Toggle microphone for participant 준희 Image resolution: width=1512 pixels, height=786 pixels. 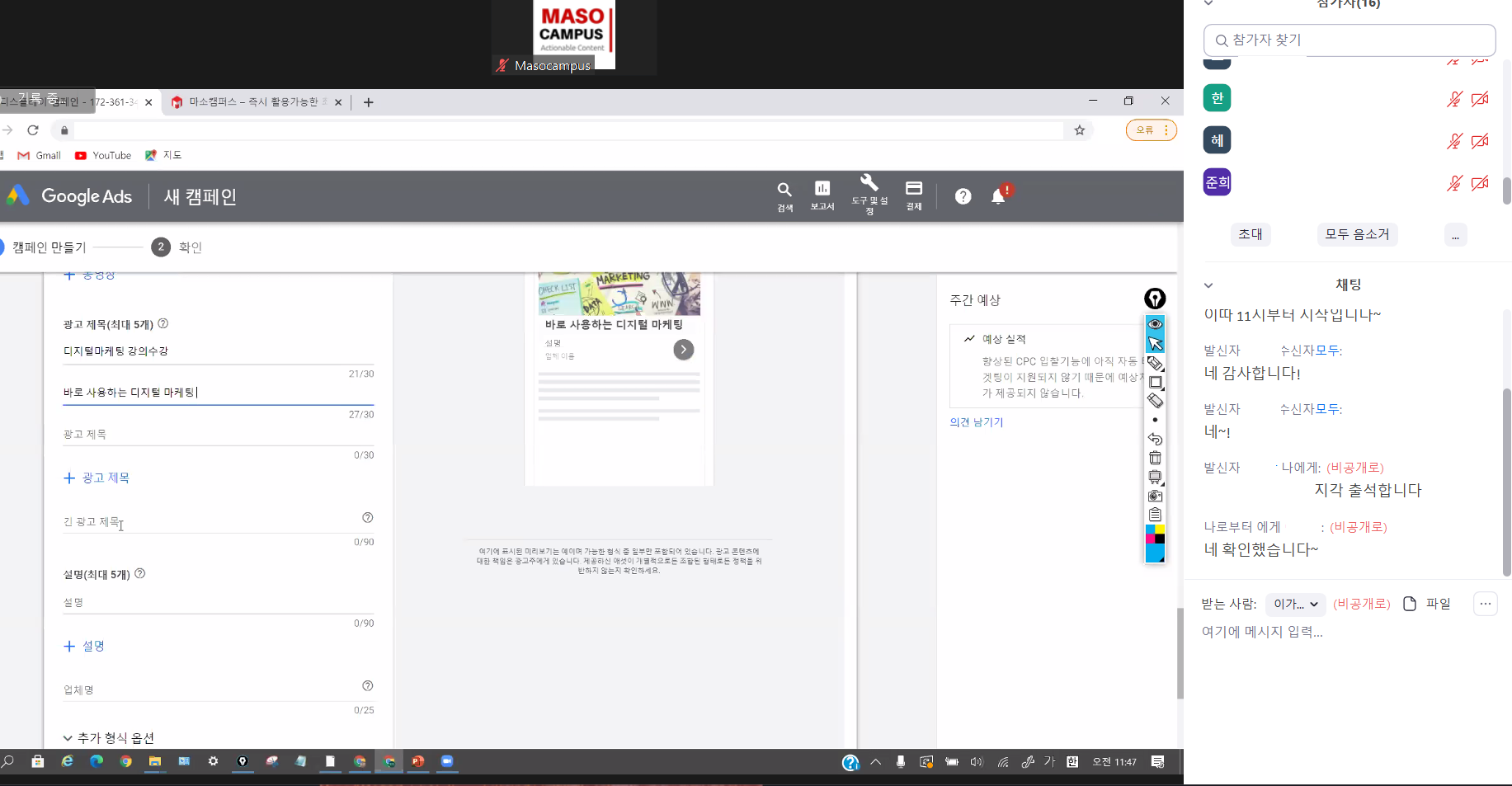(1454, 183)
